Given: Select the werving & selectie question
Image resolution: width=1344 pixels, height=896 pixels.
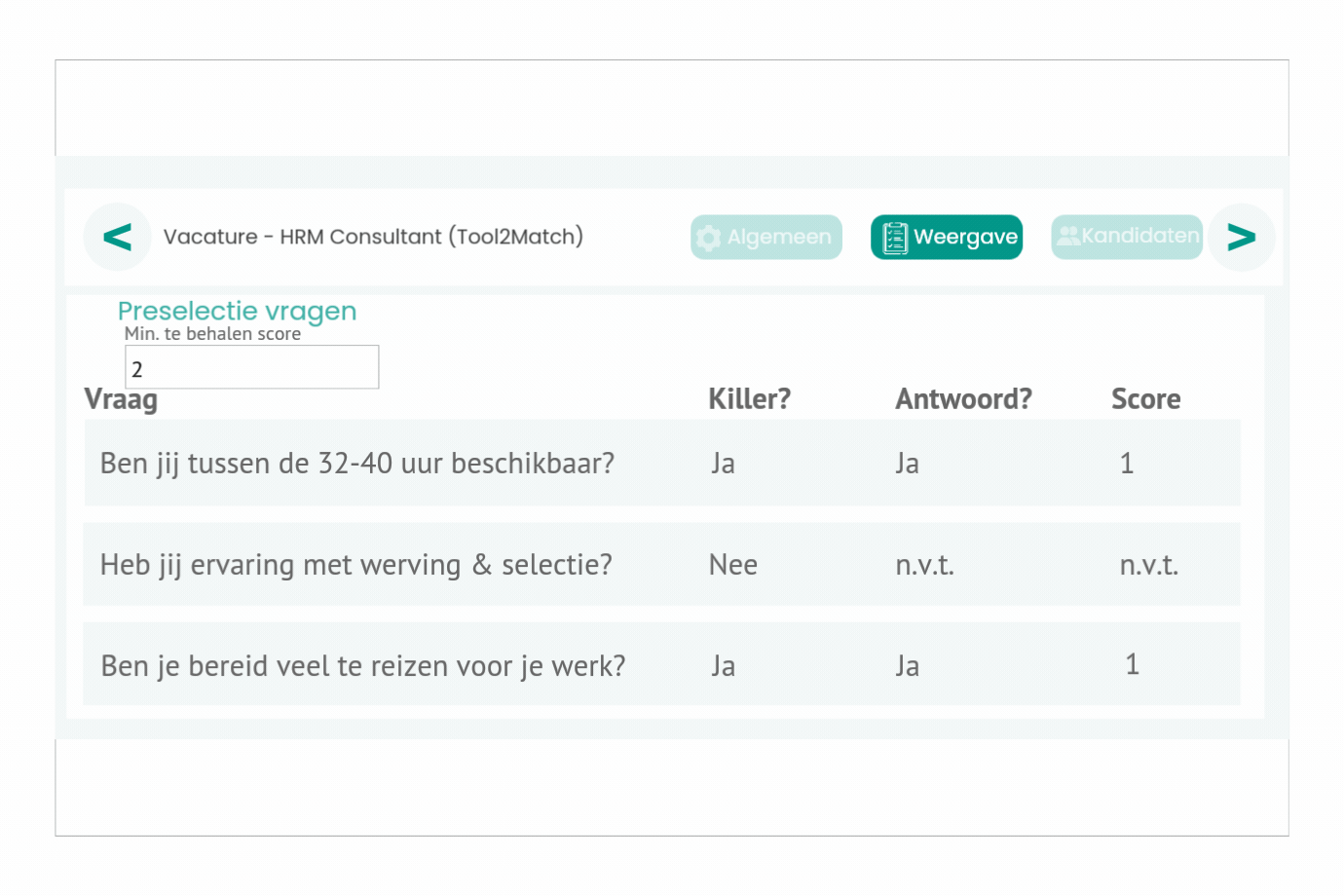Looking at the screenshot, I should click(355, 565).
